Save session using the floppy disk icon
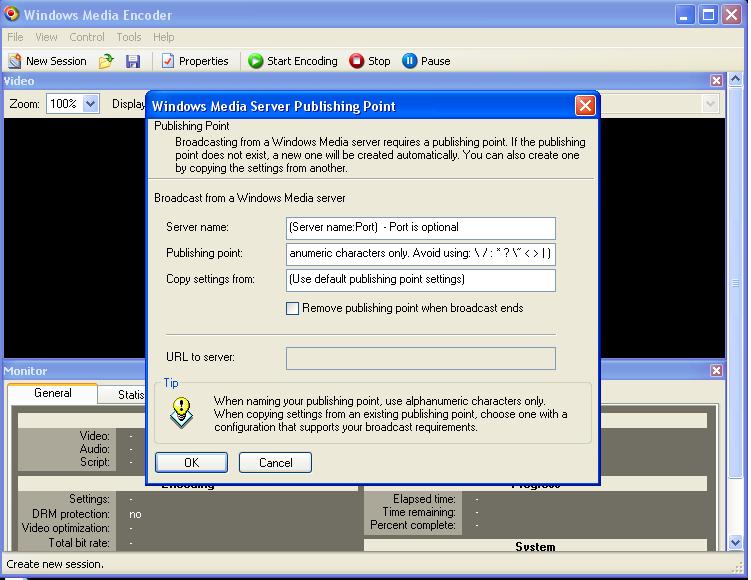 [x=133, y=61]
